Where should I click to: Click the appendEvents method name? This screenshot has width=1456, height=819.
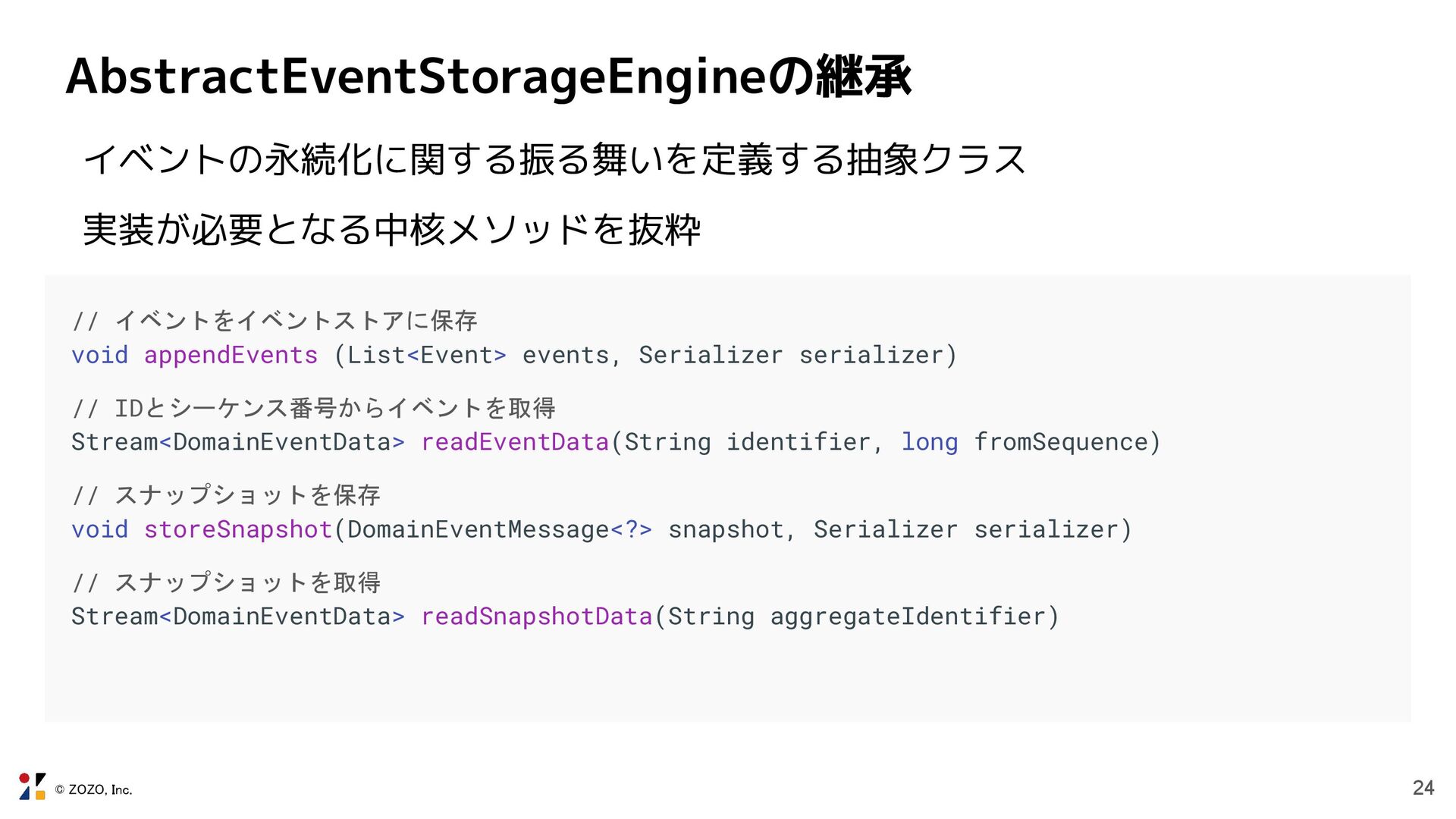(x=231, y=355)
